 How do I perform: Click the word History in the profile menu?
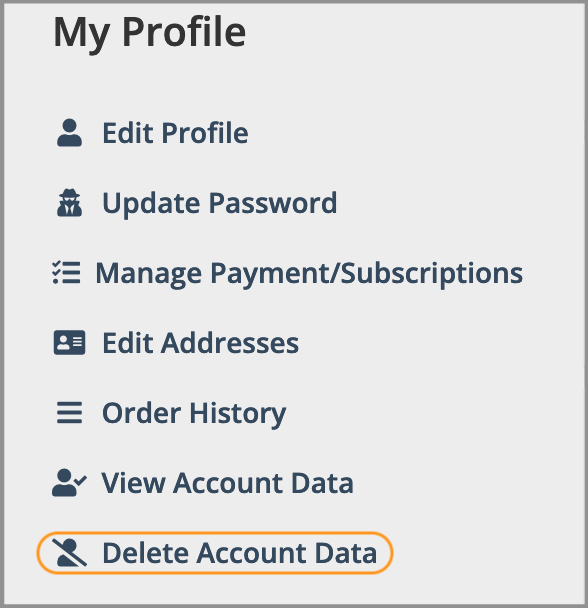pos(238,414)
